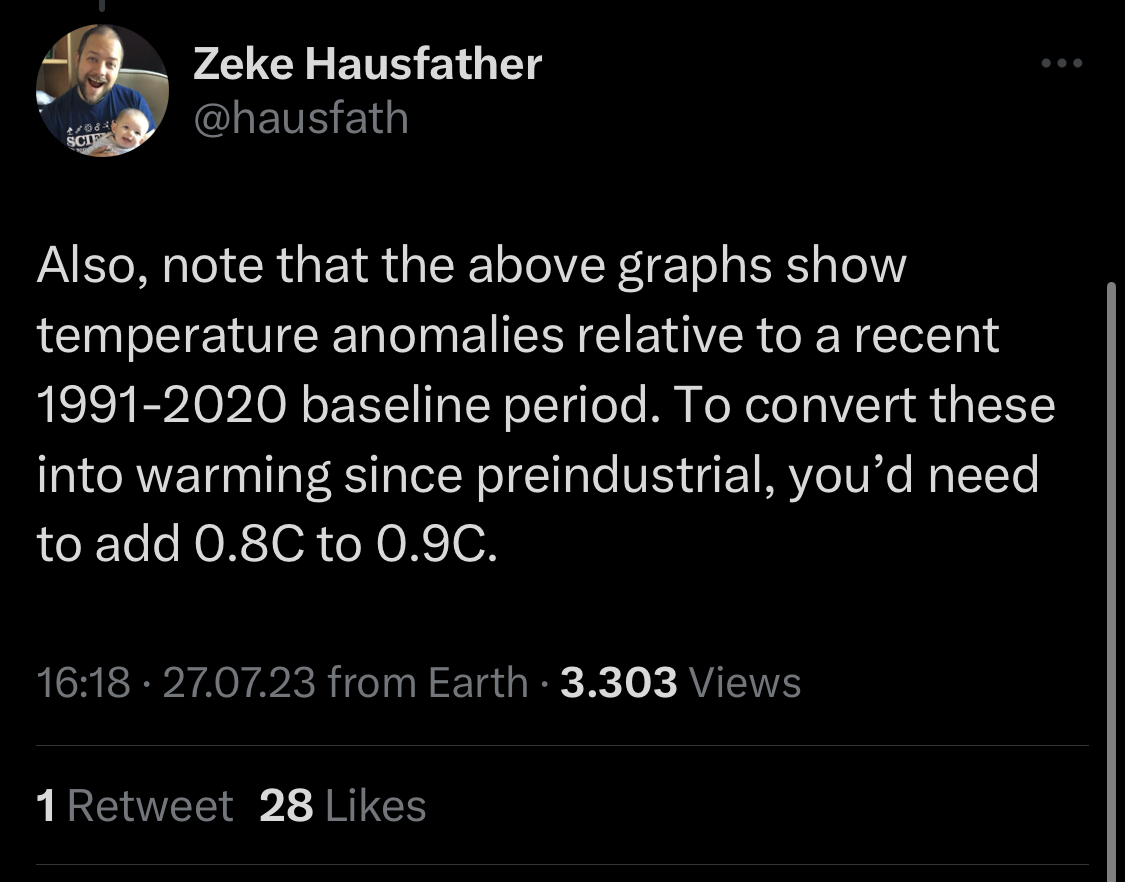
Task: Select the tweet text starting with 'Also, note'
Action: (x=545, y=405)
